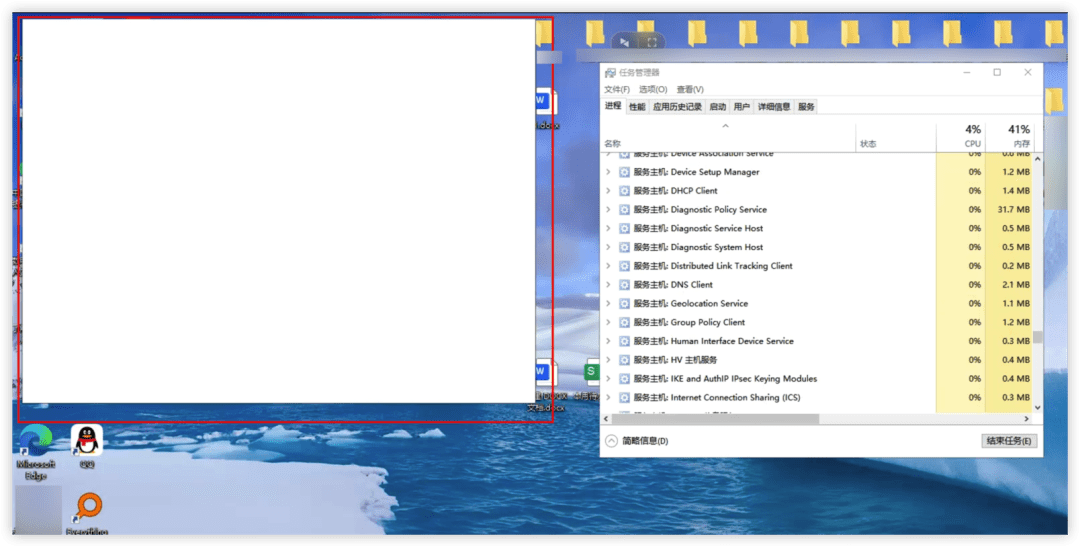Expand the Device Setup Manager service group
This screenshot has width=1080, height=547.
pos(608,172)
